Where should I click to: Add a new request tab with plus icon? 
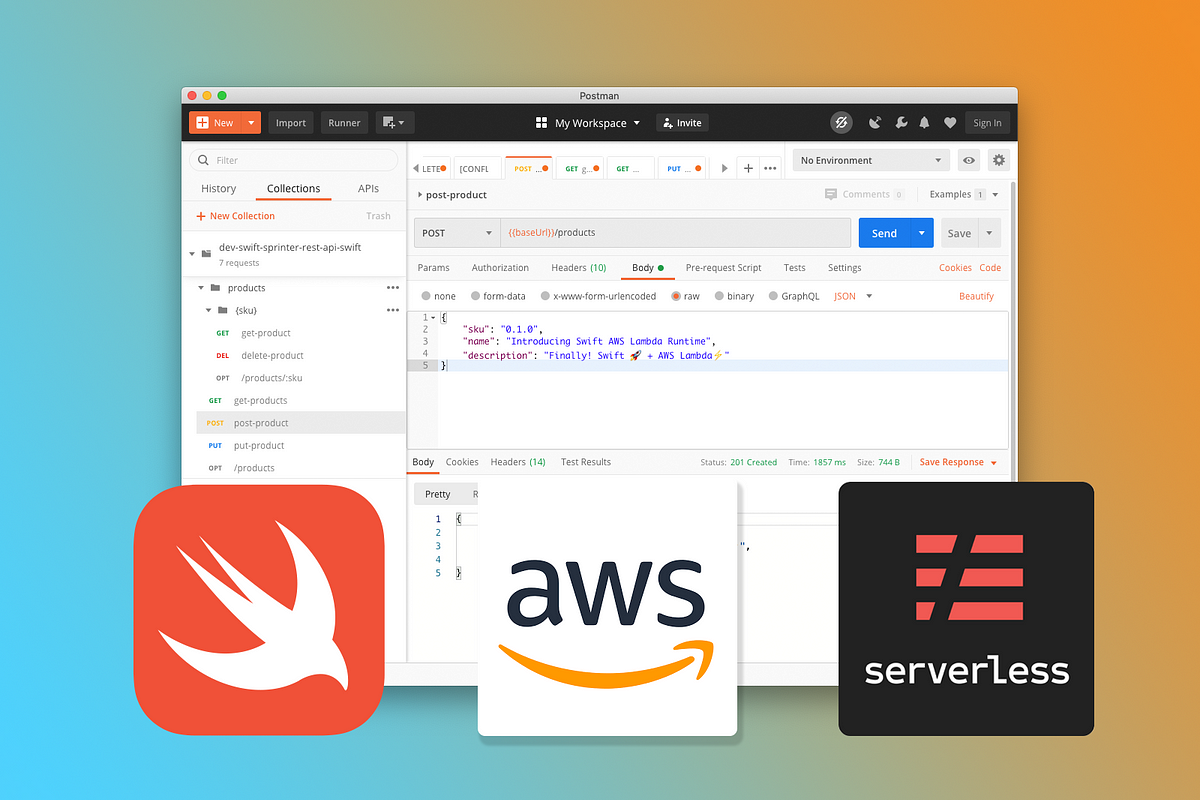(748, 168)
